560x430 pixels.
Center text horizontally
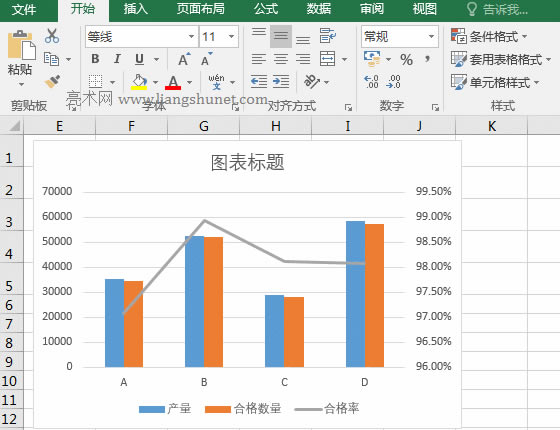[x=281, y=59]
